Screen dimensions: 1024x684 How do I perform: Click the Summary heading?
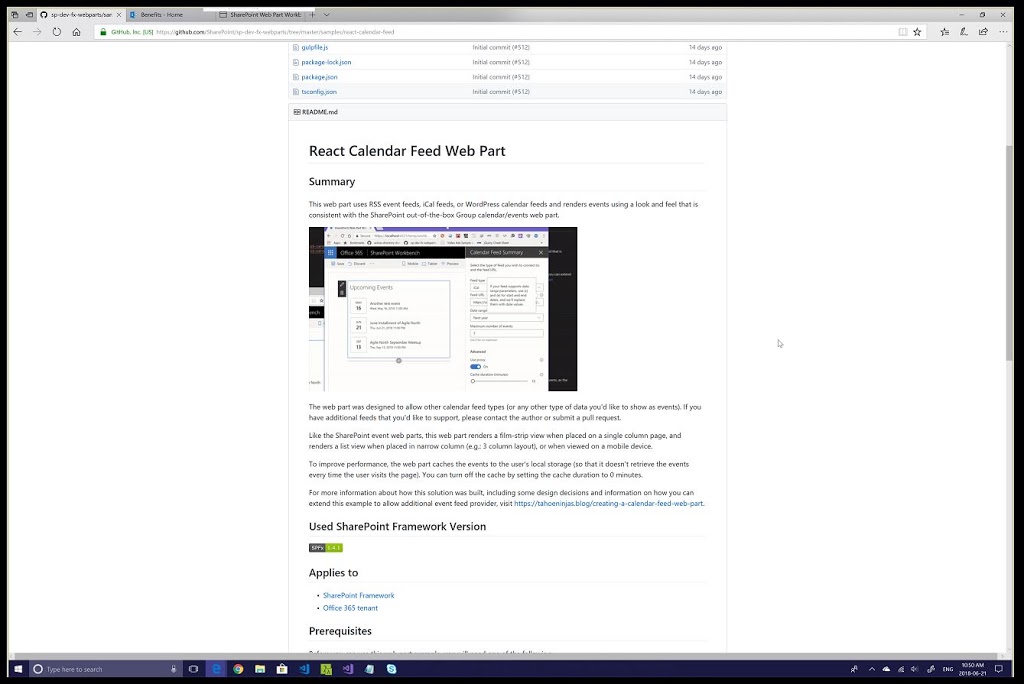(x=332, y=182)
